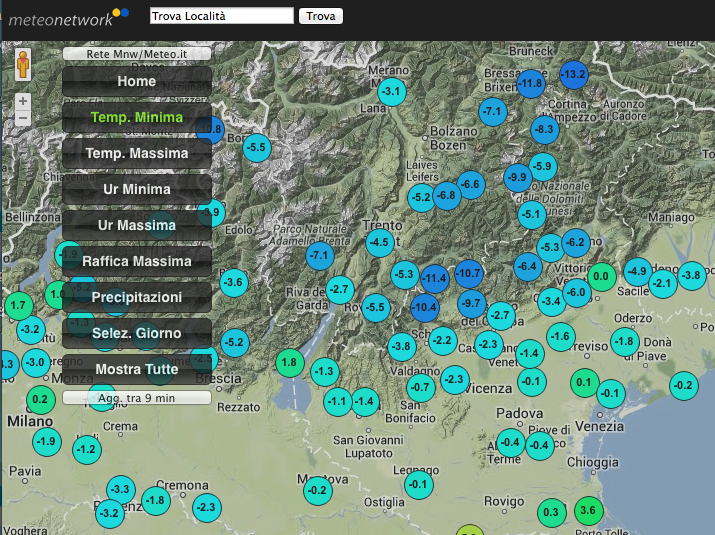The image size is (715, 535).
Task: Click the -5.9 station marker
Action: coord(543,166)
